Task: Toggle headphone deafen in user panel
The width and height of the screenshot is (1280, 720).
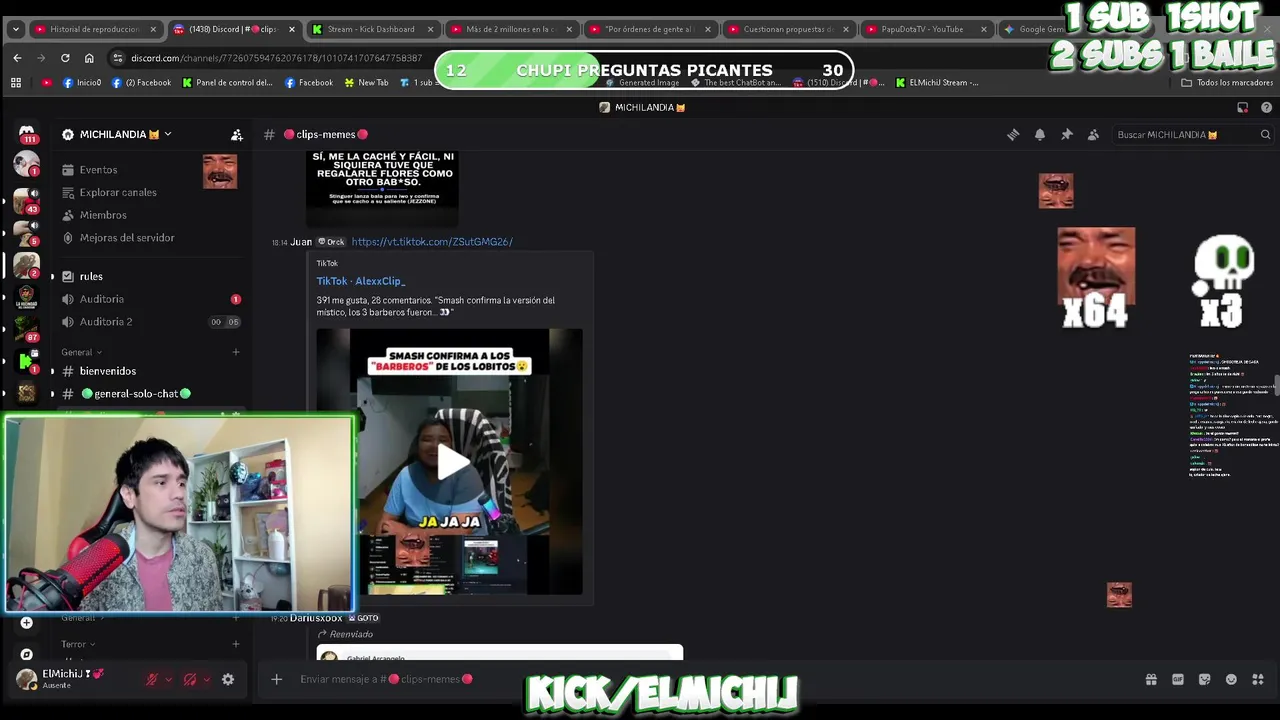Action: point(190,679)
